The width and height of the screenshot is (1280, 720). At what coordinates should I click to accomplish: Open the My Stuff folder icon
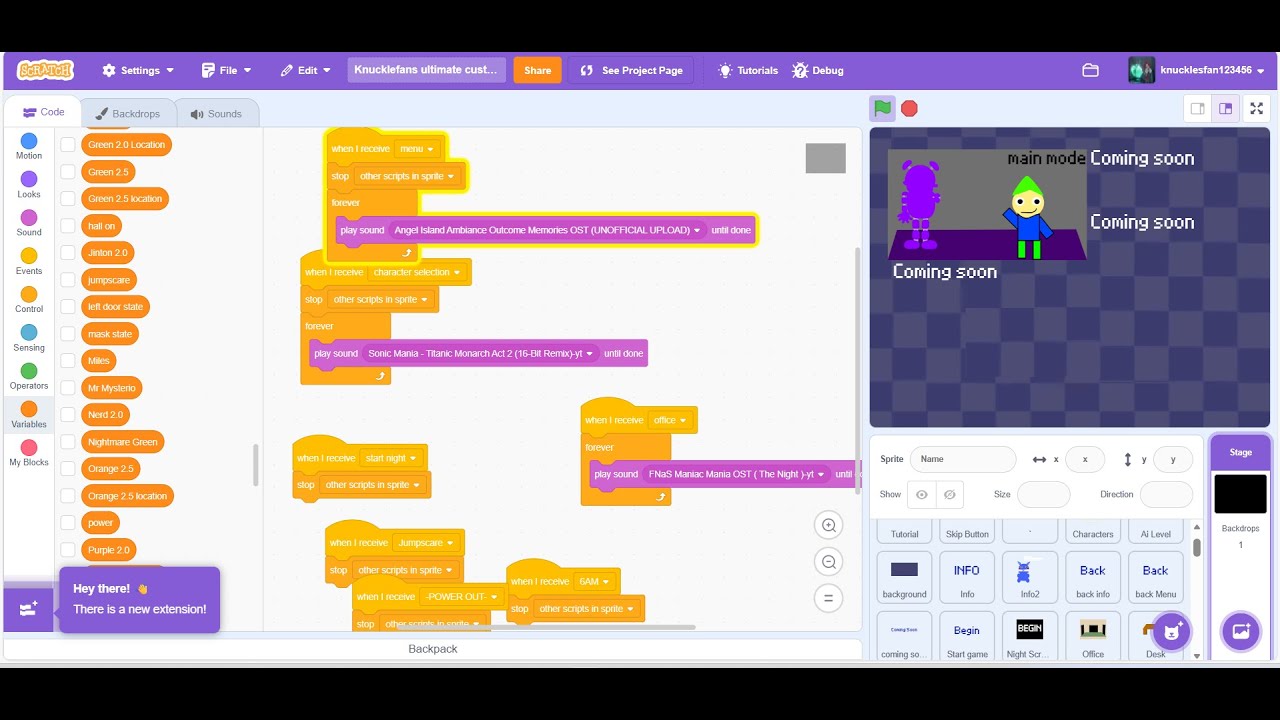[x=1090, y=70]
